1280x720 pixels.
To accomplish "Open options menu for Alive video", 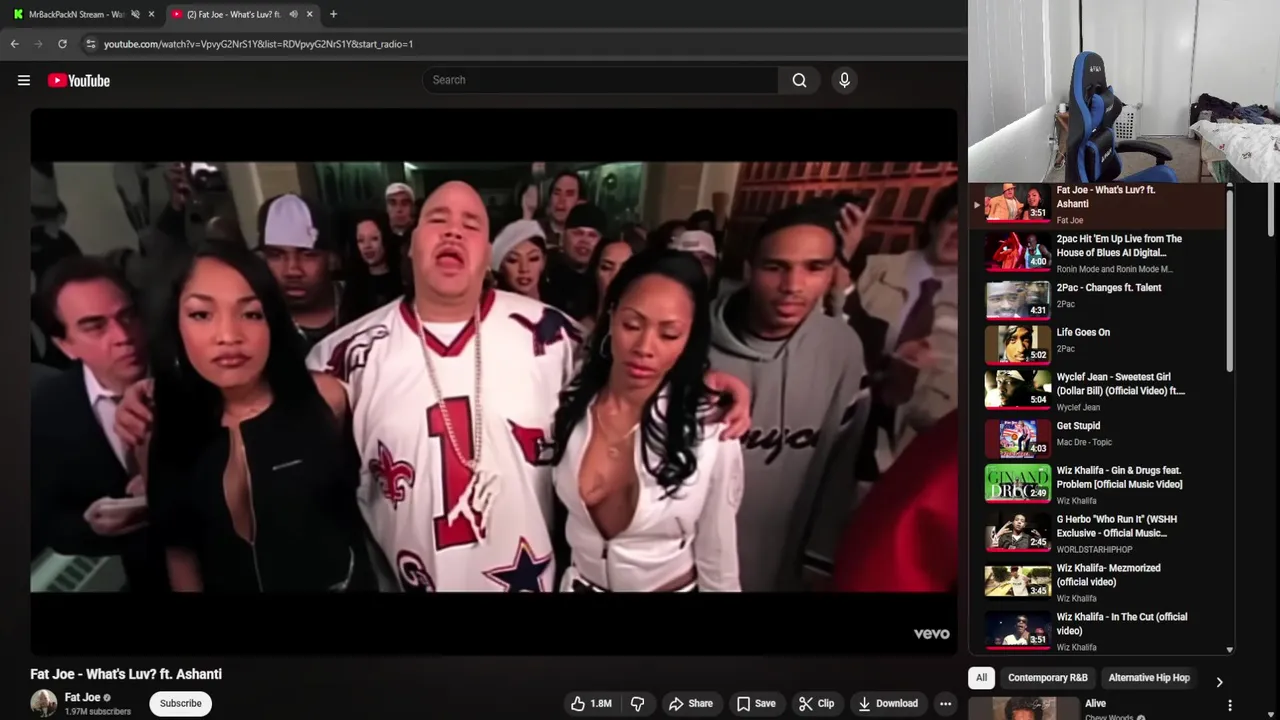I will pos(1230,705).
